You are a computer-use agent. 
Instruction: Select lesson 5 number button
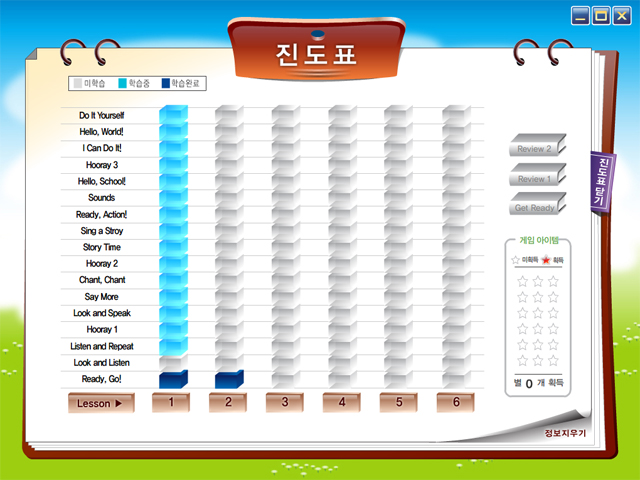(x=399, y=402)
